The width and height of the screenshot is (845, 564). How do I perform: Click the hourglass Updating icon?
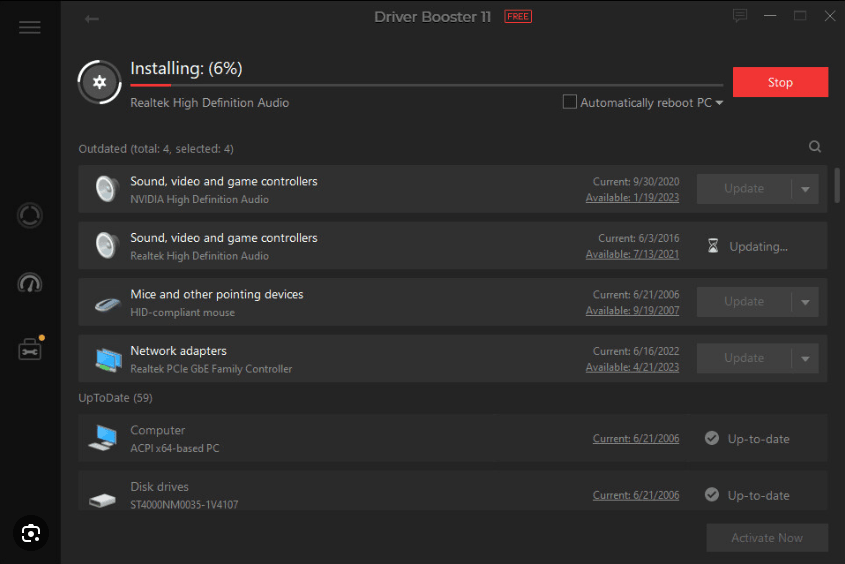pyautogui.click(x=713, y=246)
